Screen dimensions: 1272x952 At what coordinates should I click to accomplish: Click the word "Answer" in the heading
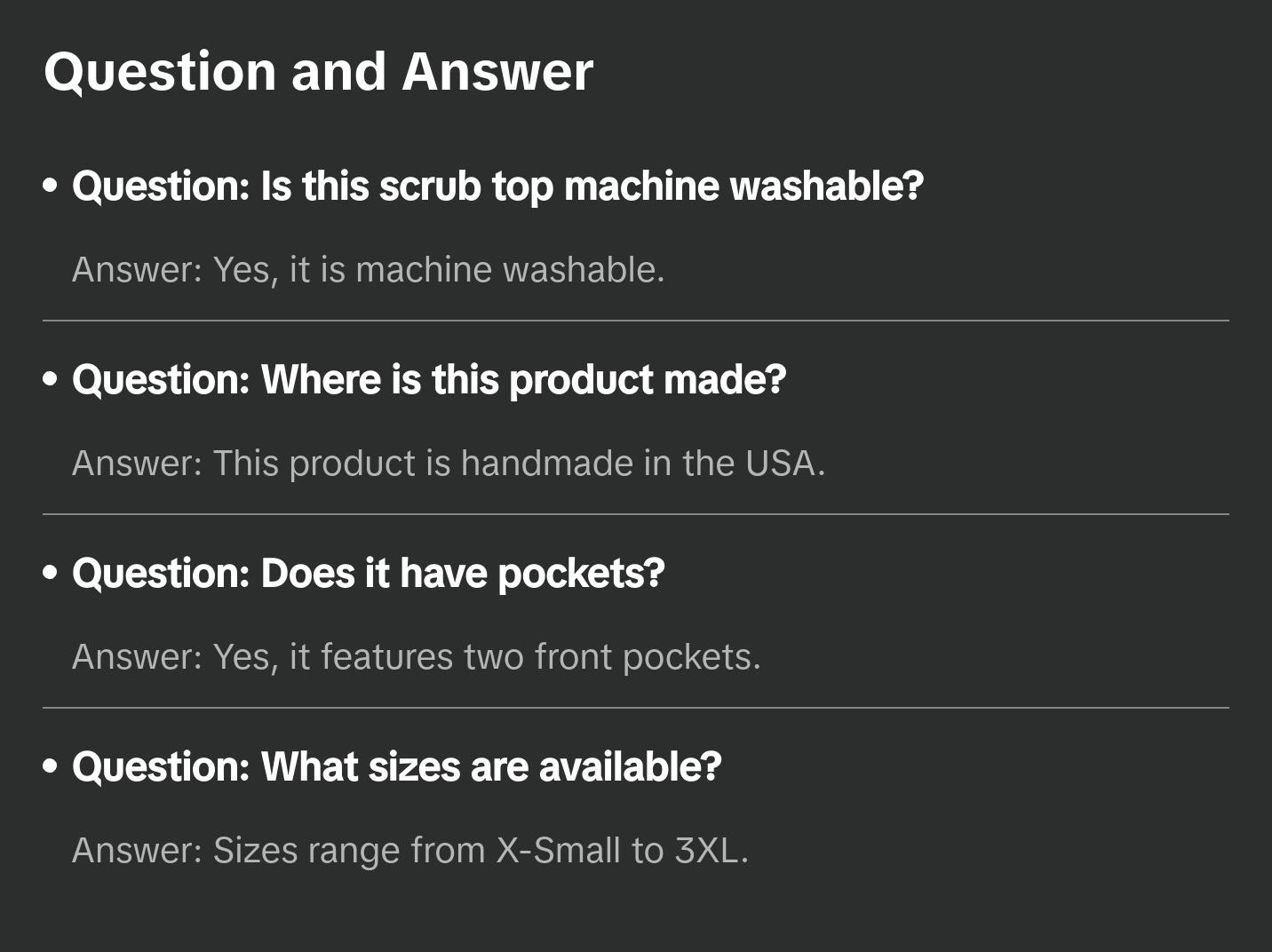tap(497, 72)
